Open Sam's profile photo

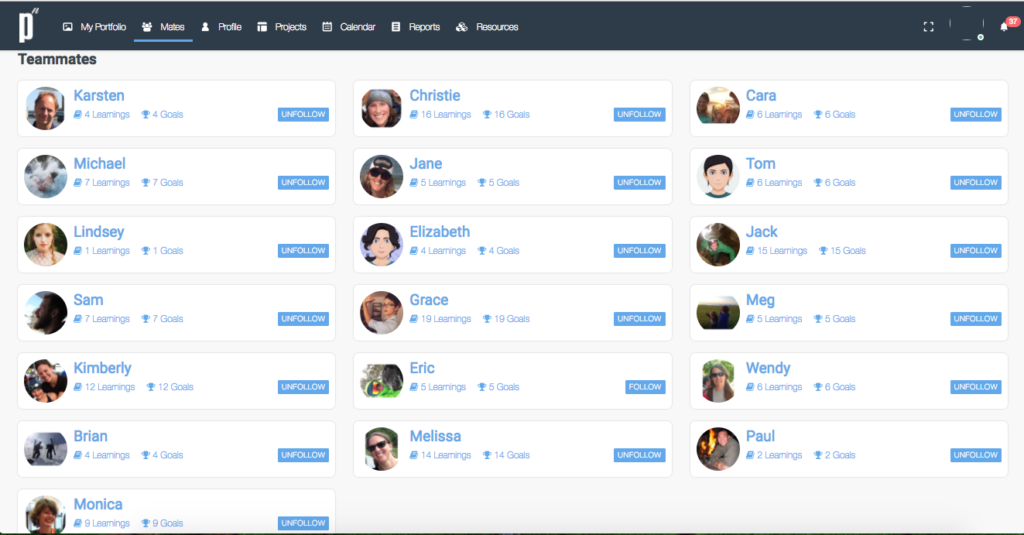click(x=46, y=312)
